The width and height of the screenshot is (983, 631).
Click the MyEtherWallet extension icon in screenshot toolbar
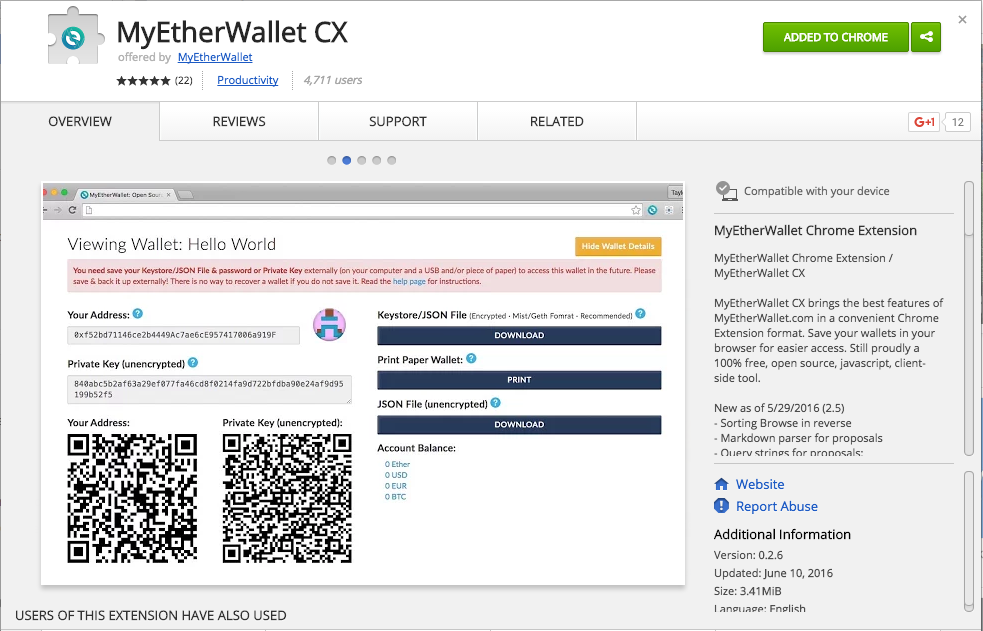point(653,210)
